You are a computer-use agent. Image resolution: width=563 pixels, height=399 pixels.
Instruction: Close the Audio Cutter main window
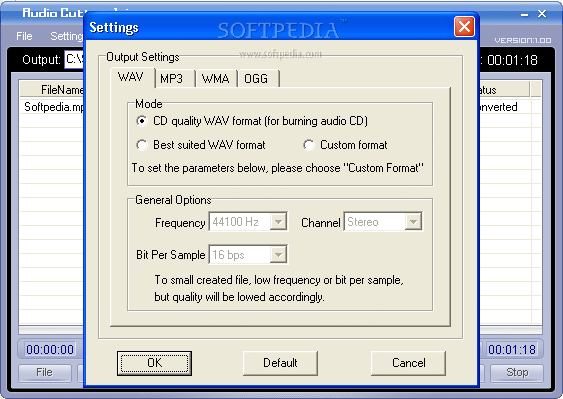542,14
